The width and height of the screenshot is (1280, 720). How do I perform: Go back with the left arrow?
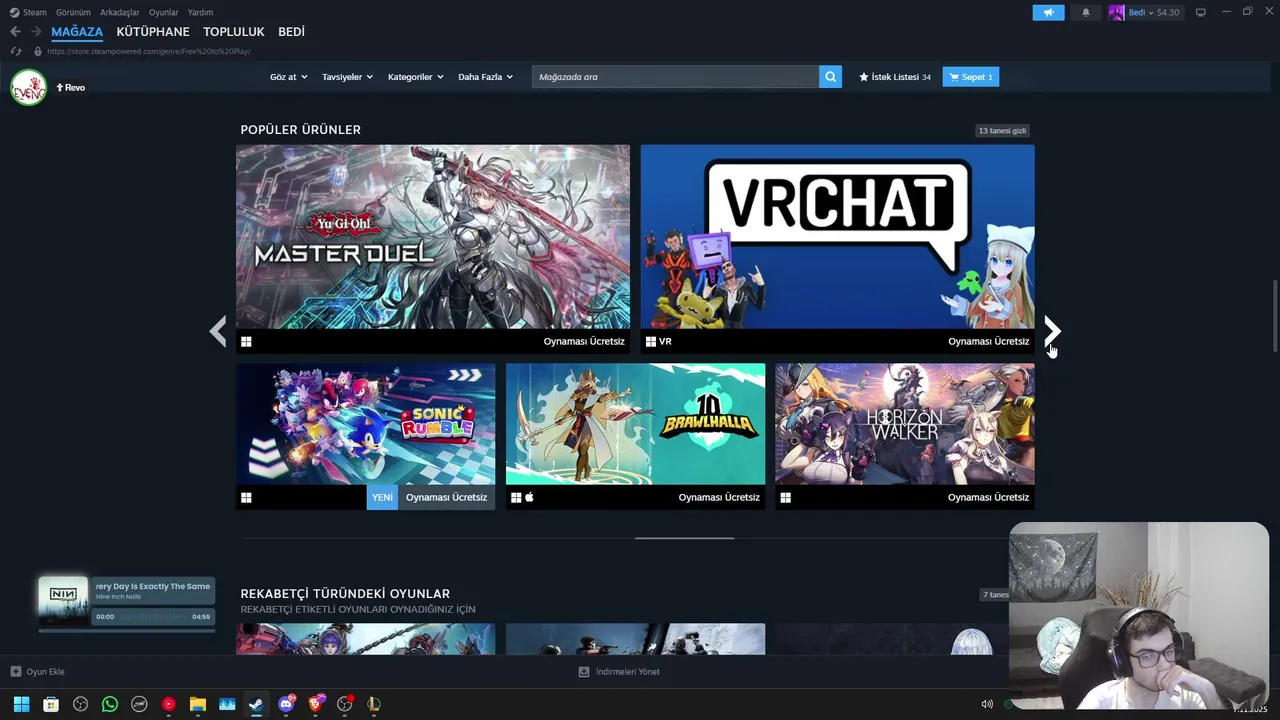(15, 32)
